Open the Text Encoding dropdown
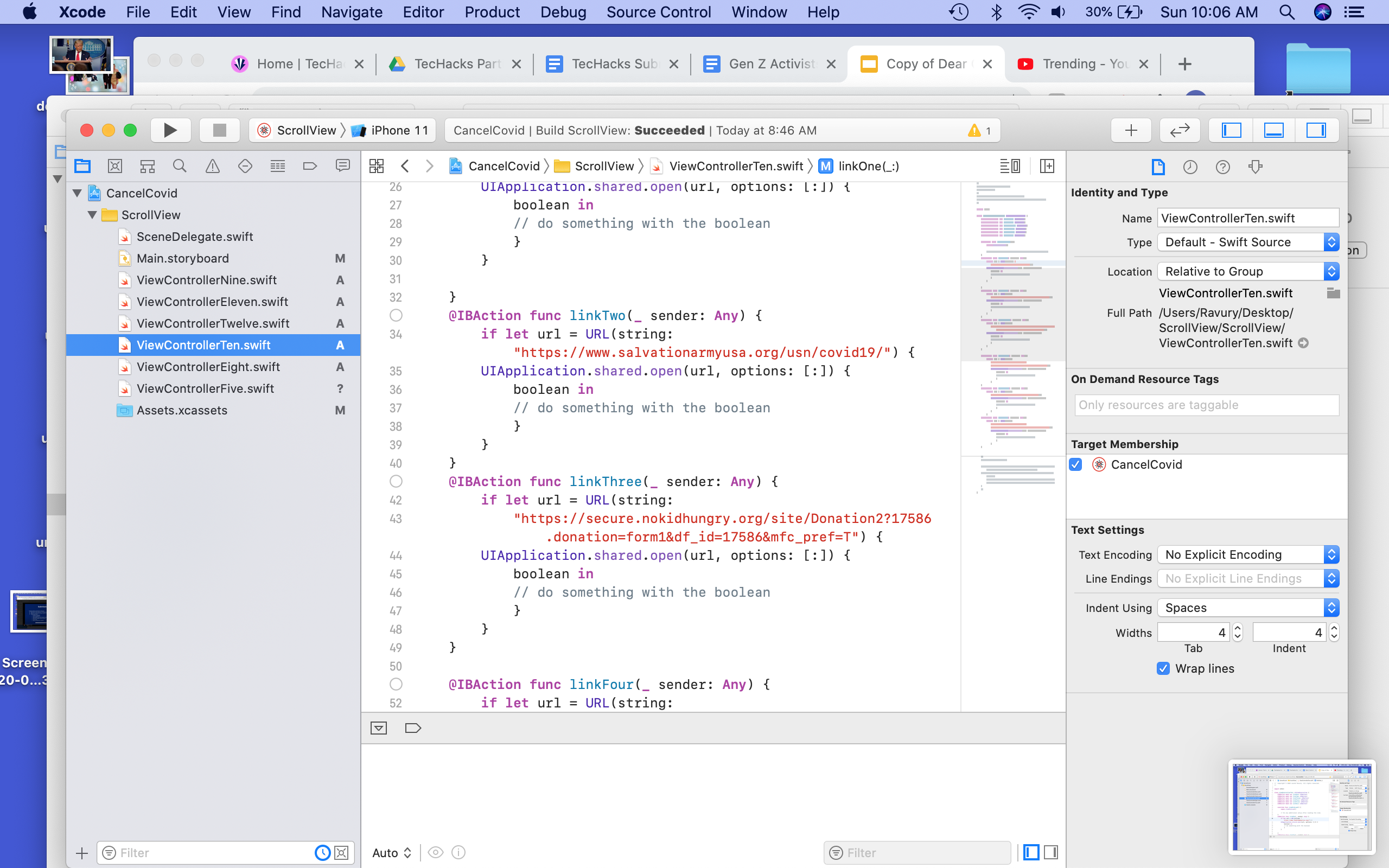 pyautogui.click(x=1247, y=554)
